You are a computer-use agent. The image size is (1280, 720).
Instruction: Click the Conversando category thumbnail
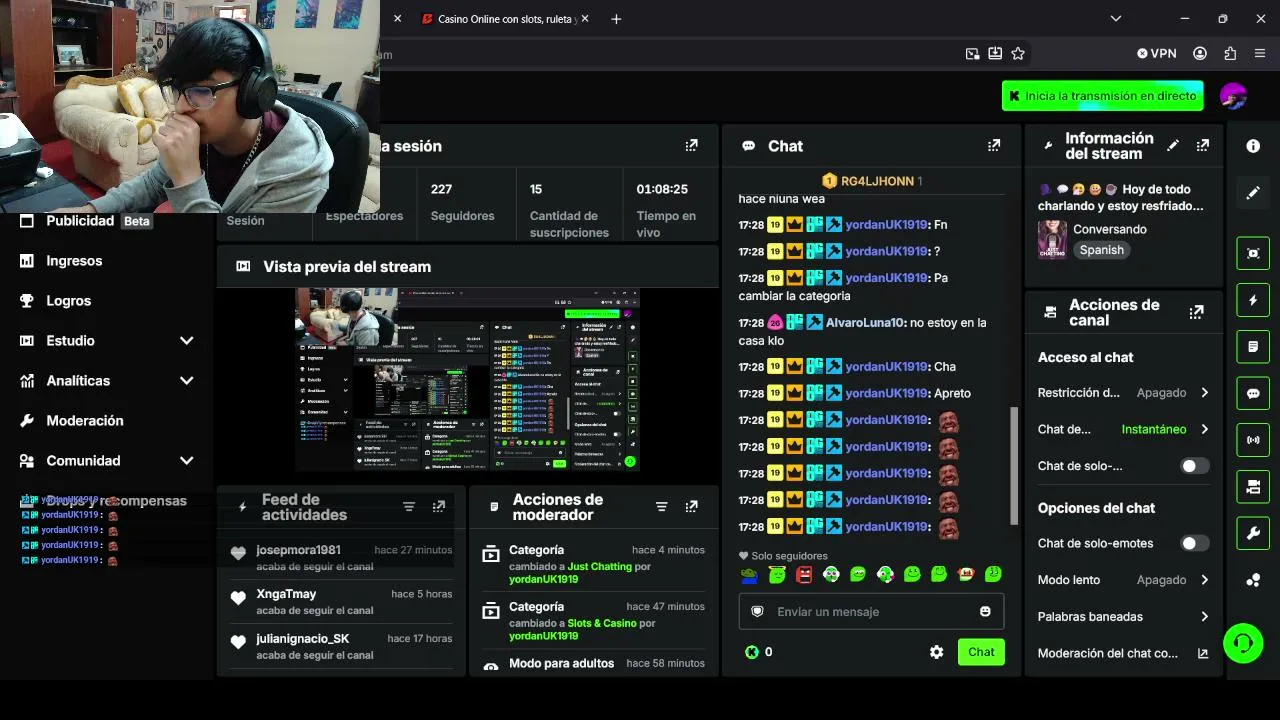[x=1052, y=240]
